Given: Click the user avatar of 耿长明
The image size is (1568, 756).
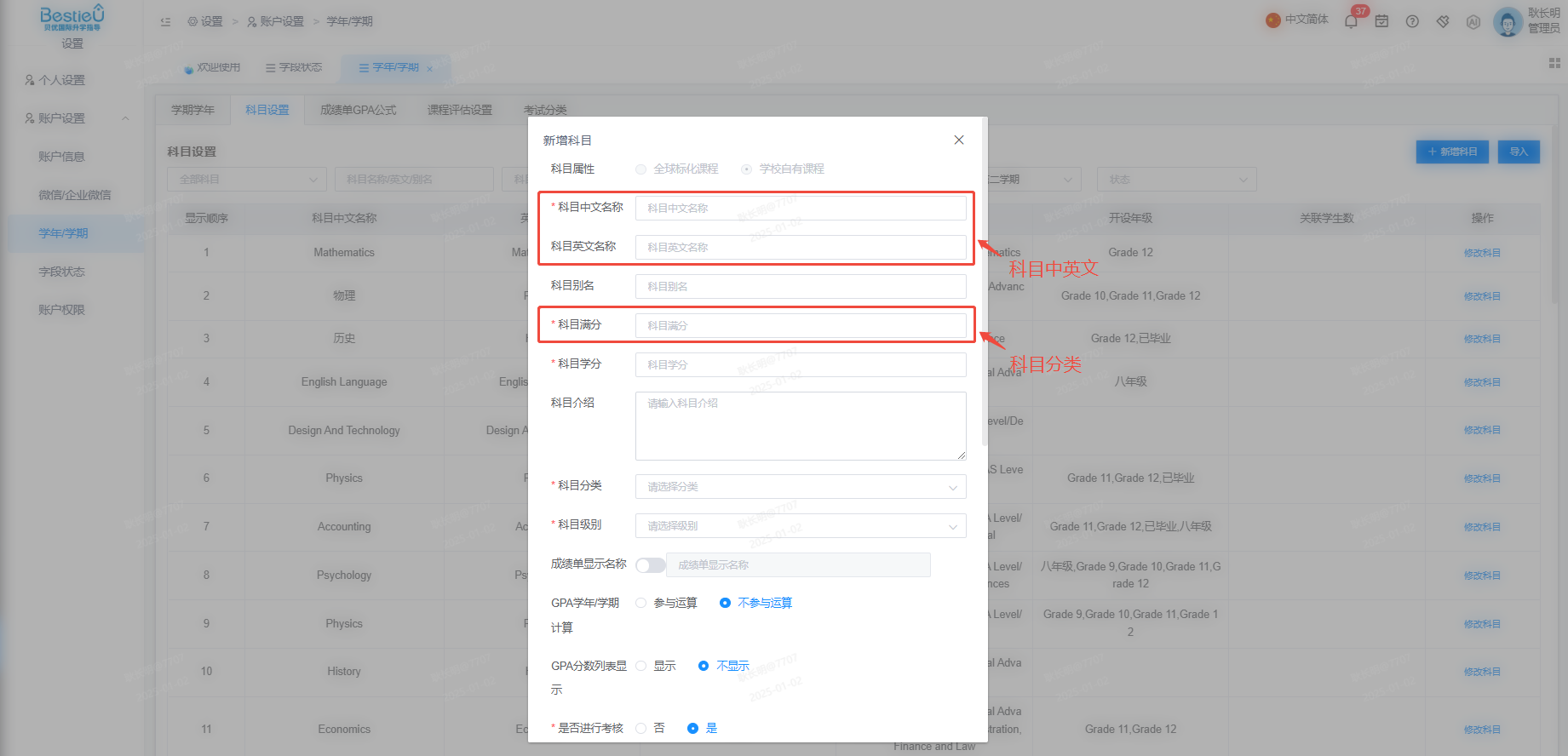Looking at the screenshot, I should pos(1508,22).
